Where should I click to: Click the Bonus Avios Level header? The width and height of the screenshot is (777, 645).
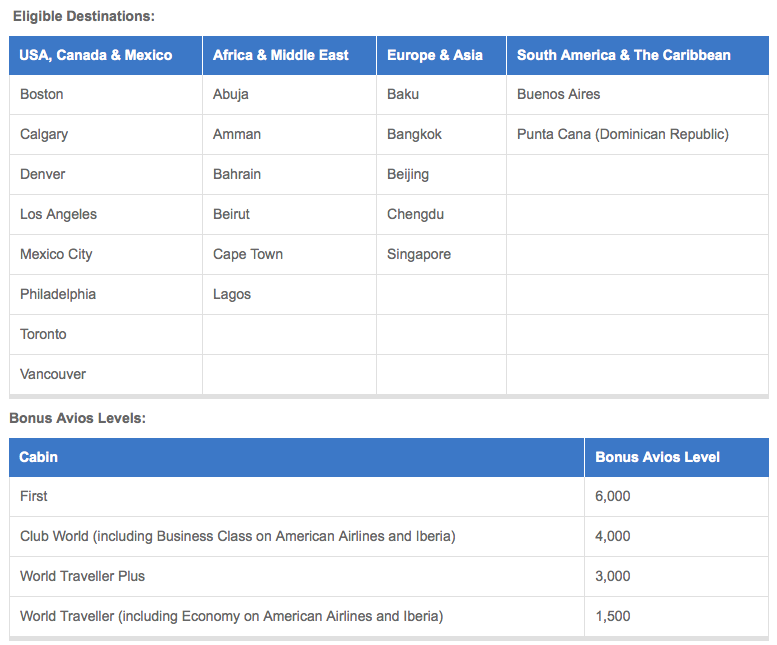tap(677, 457)
